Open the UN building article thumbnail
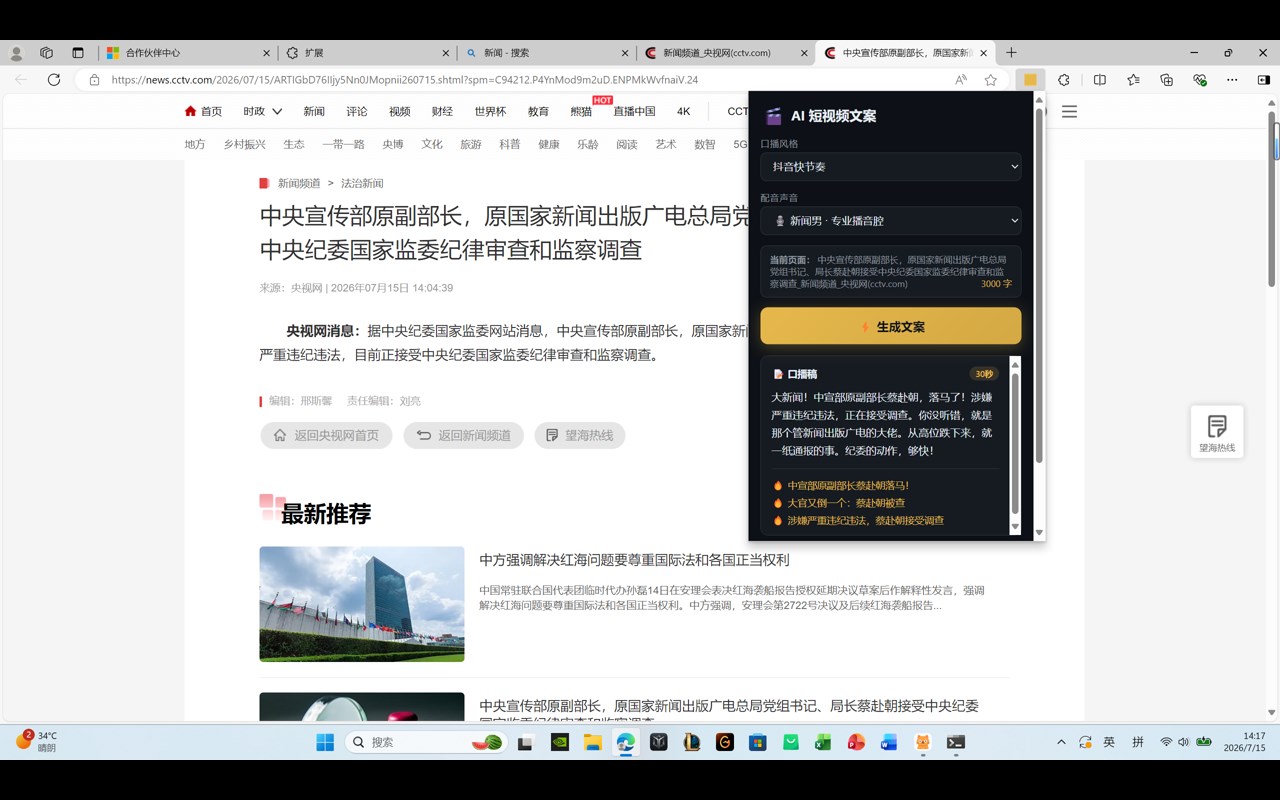The image size is (1280, 800). click(x=362, y=604)
